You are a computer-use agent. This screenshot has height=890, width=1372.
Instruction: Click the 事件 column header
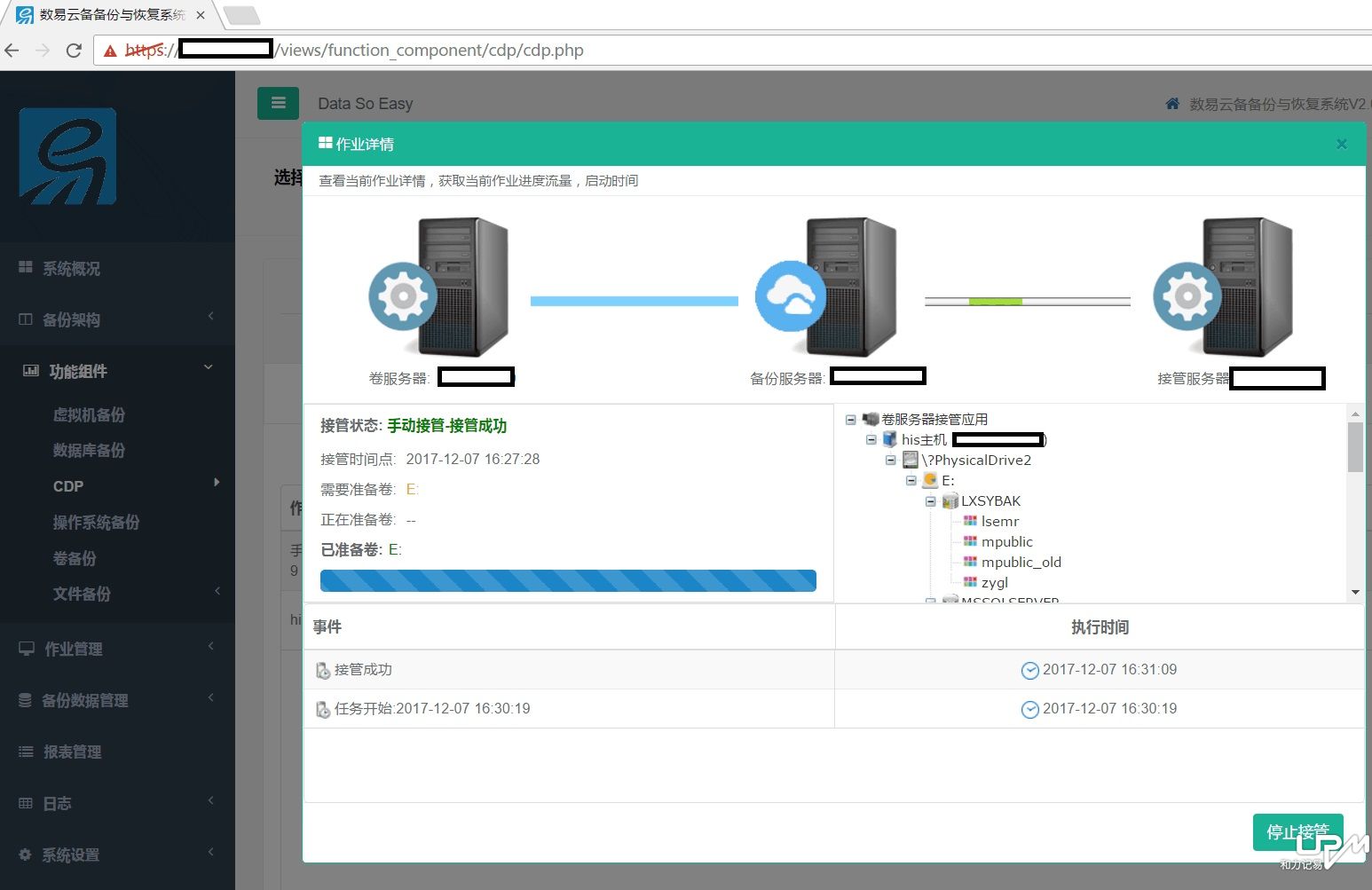327,627
